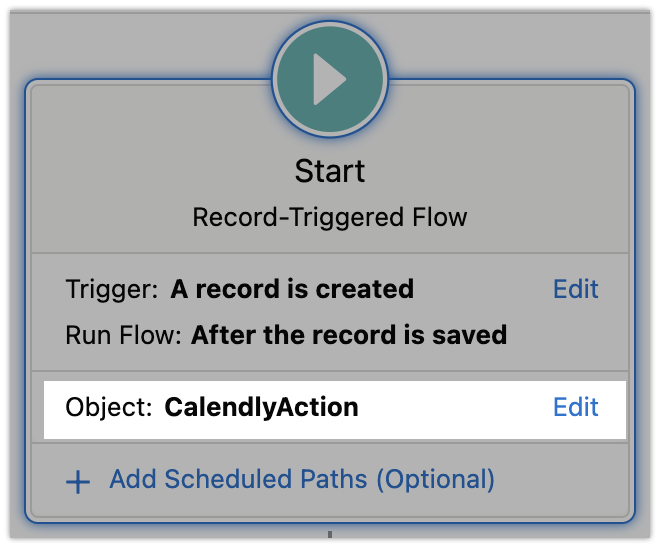This screenshot has width=660, height=548.
Task: Click Edit beside Object CalendlyAction
Action: (575, 408)
